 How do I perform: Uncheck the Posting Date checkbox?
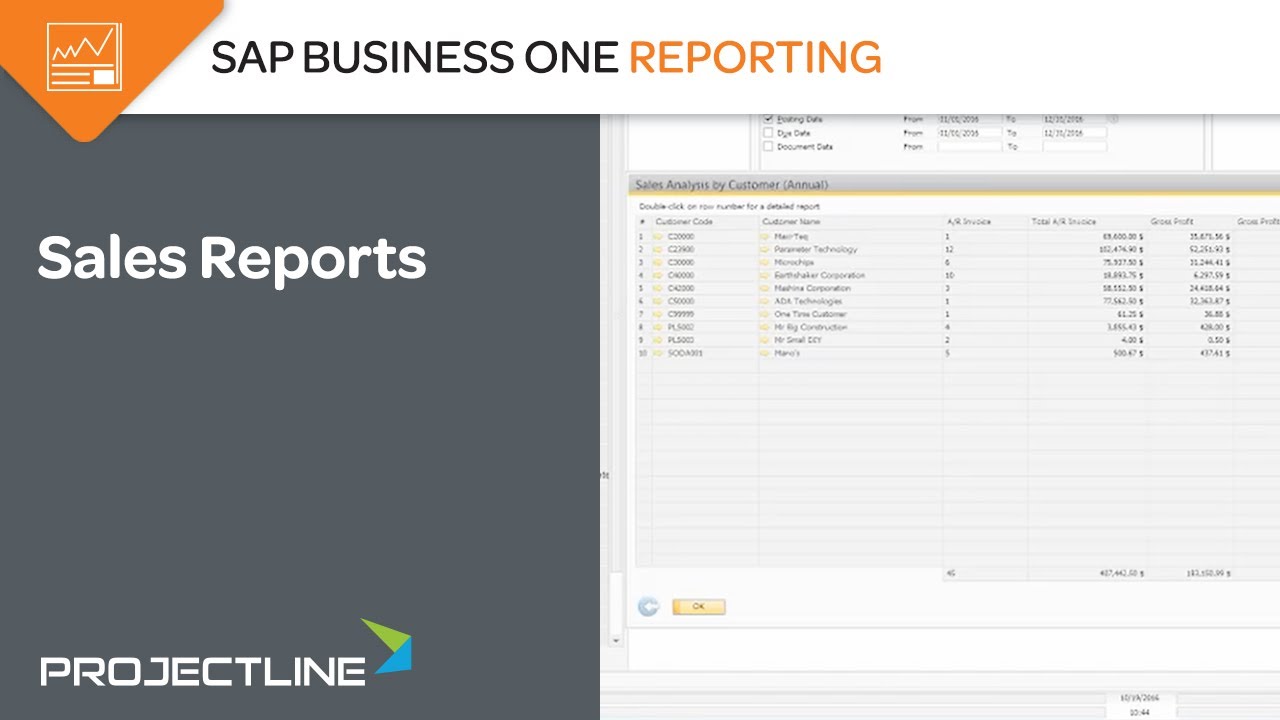[x=768, y=119]
